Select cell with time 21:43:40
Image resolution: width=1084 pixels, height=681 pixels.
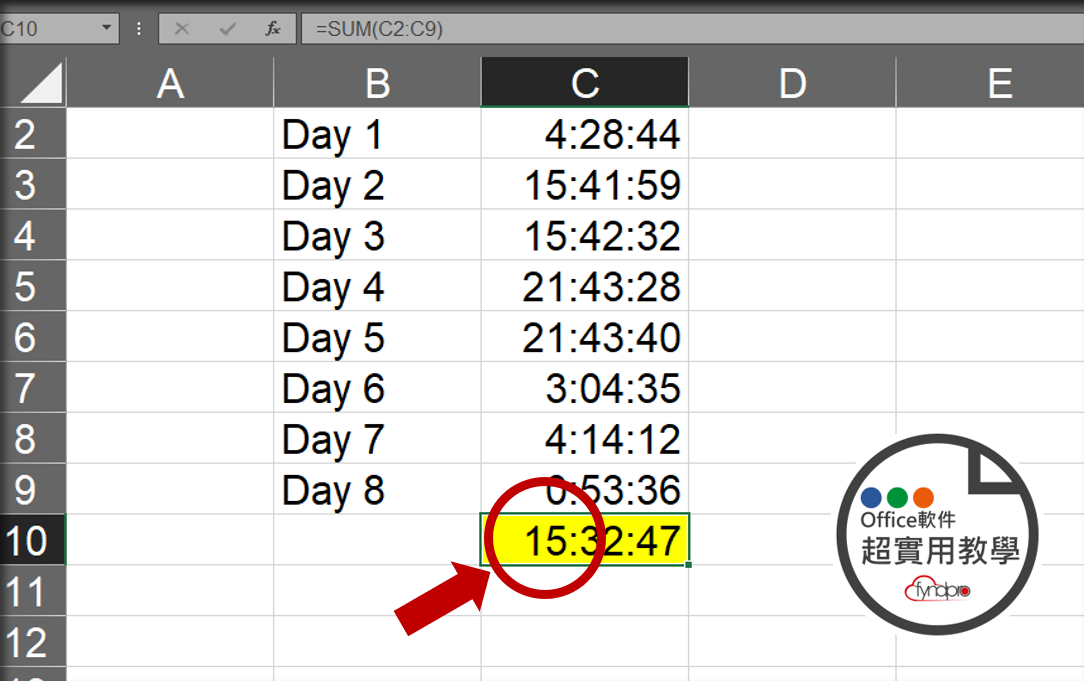click(x=585, y=337)
